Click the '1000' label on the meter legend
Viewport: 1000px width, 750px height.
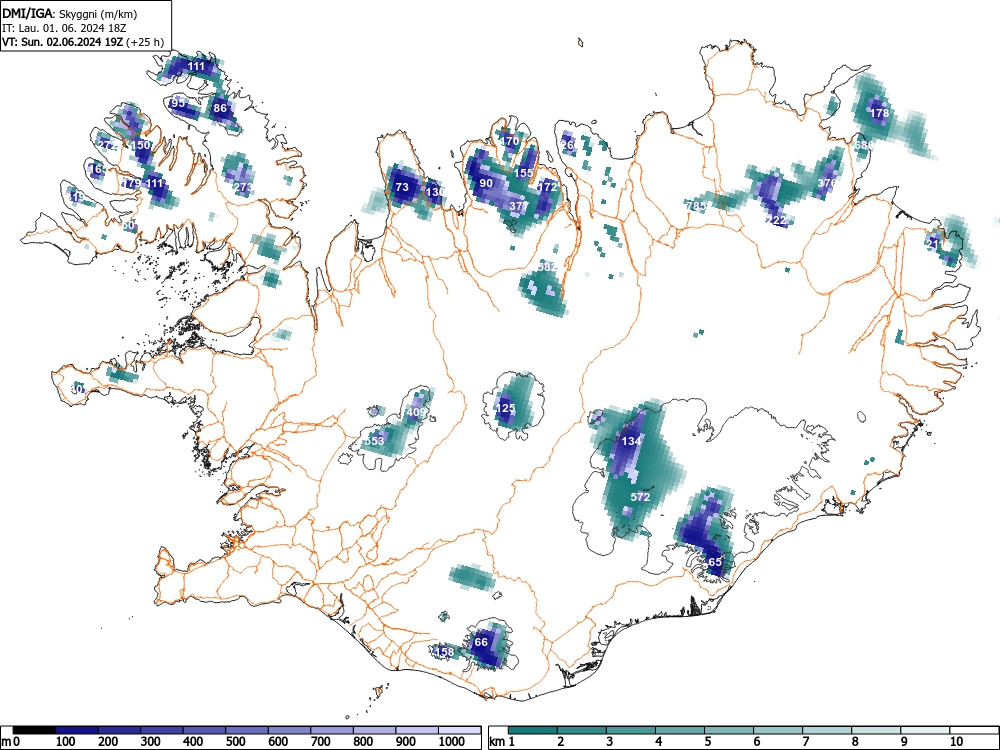tap(452, 741)
